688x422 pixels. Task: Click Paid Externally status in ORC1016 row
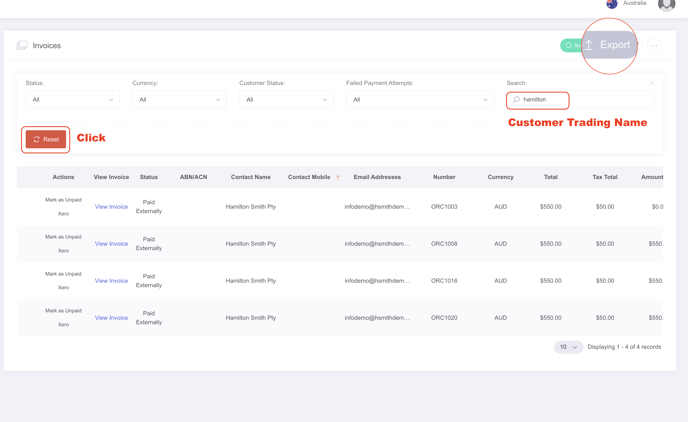tap(149, 281)
